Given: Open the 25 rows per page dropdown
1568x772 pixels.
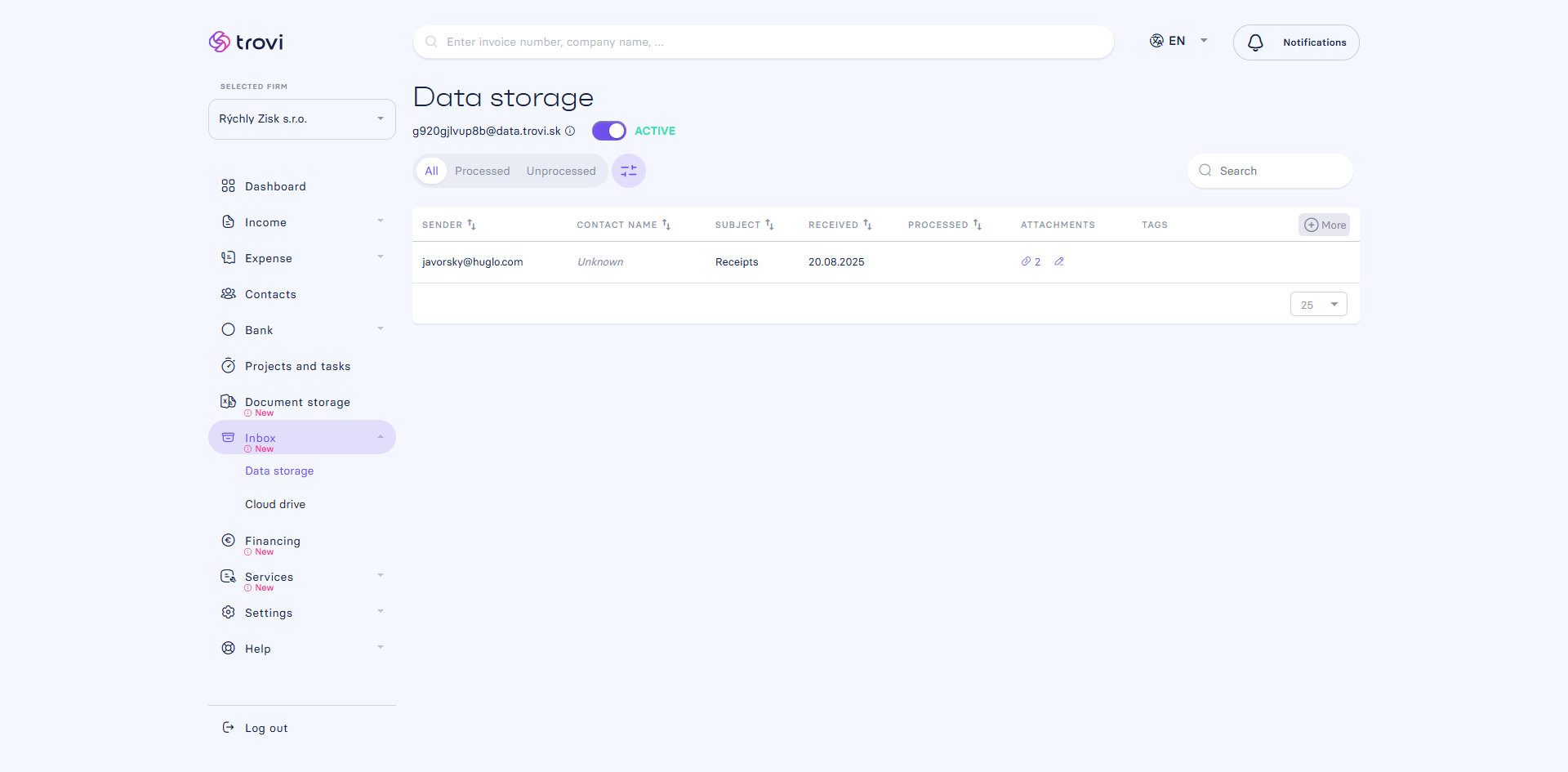Looking at the screenshot, I should point(1319,305).
